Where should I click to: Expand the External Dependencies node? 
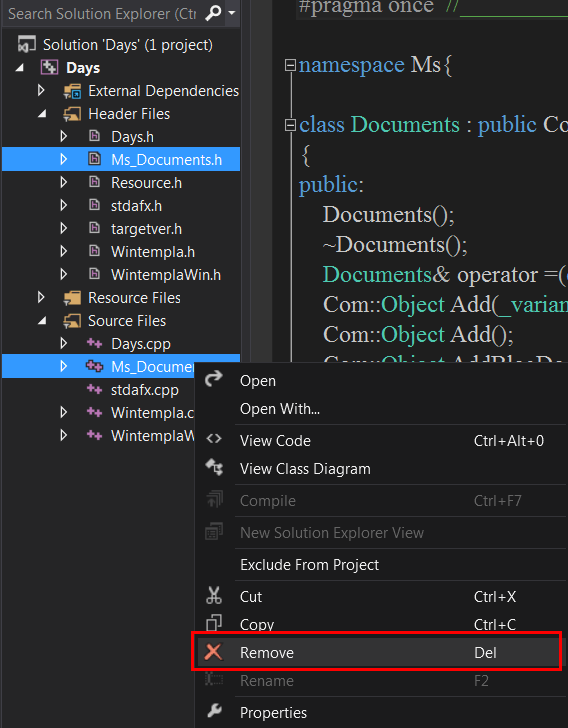pos(41,90)
